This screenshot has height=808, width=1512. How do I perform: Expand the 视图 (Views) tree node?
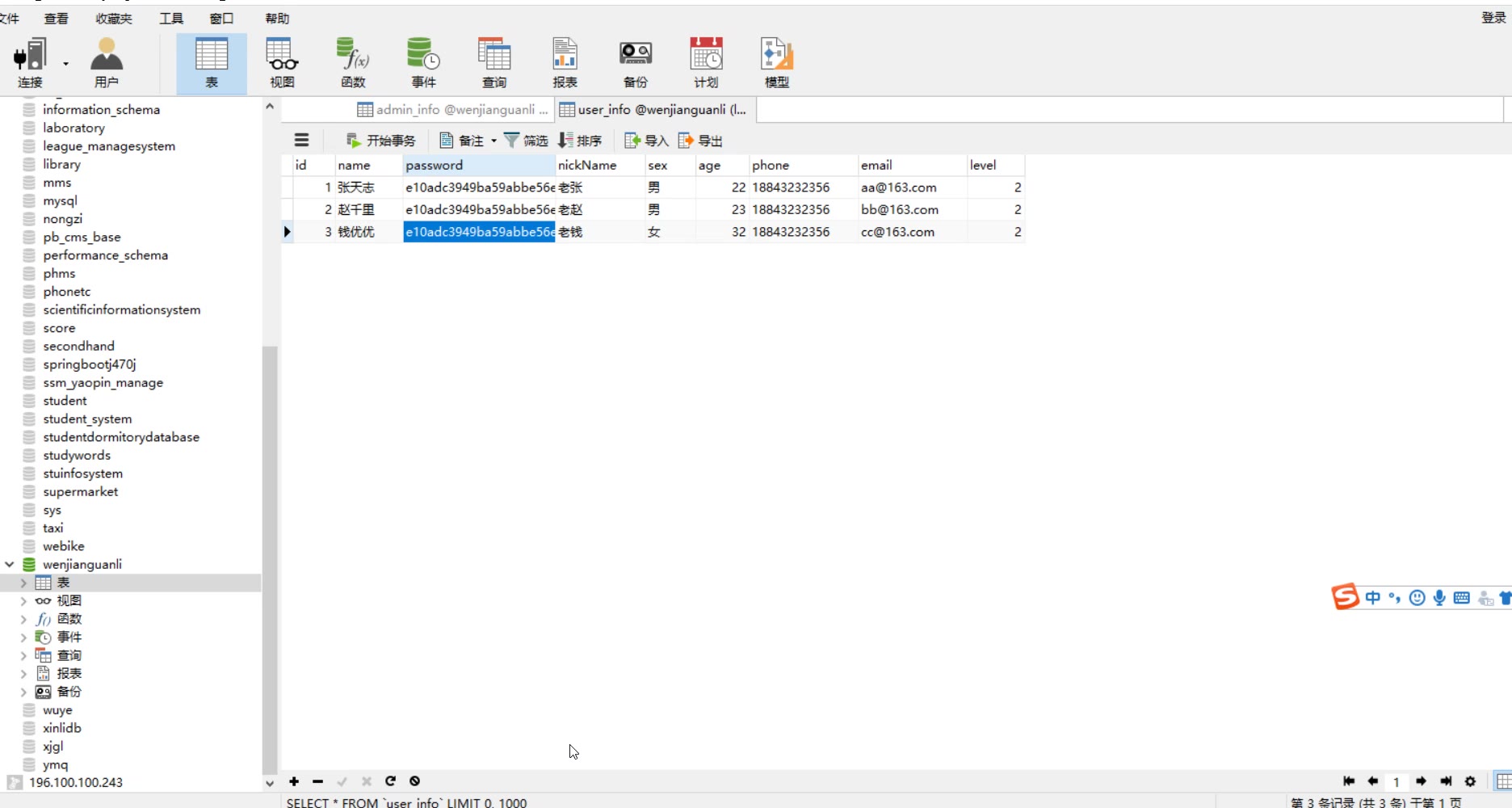click(23, 601)
